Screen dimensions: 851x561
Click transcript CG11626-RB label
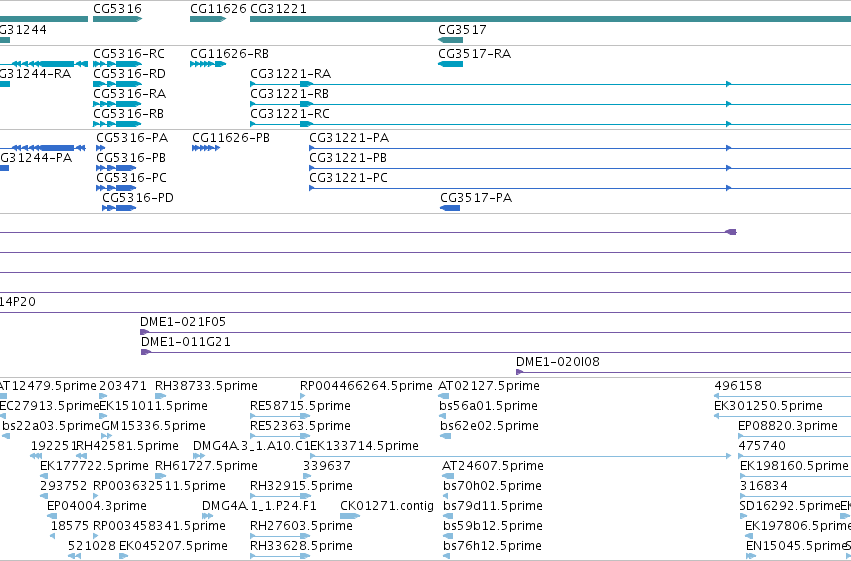click(x=230, y=54)
